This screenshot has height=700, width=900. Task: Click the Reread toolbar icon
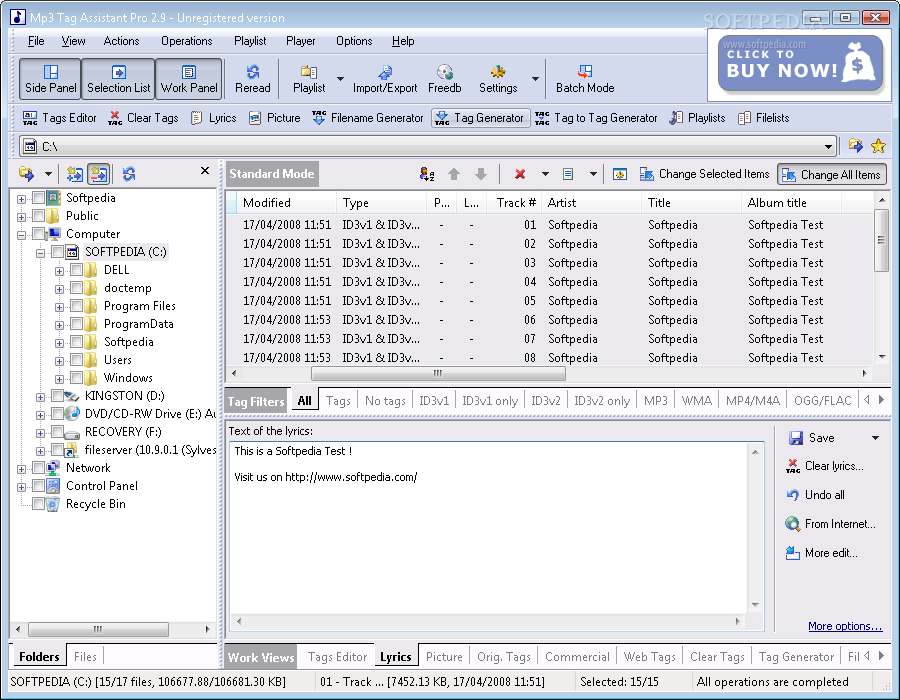point(253,79)
